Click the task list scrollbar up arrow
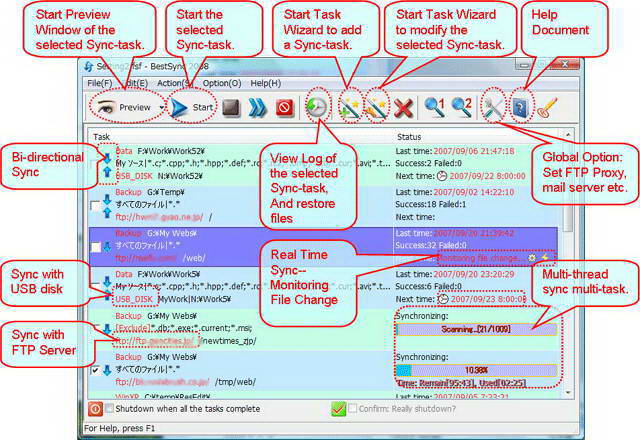The image size is (640, 440). click(x=568, y=134)
